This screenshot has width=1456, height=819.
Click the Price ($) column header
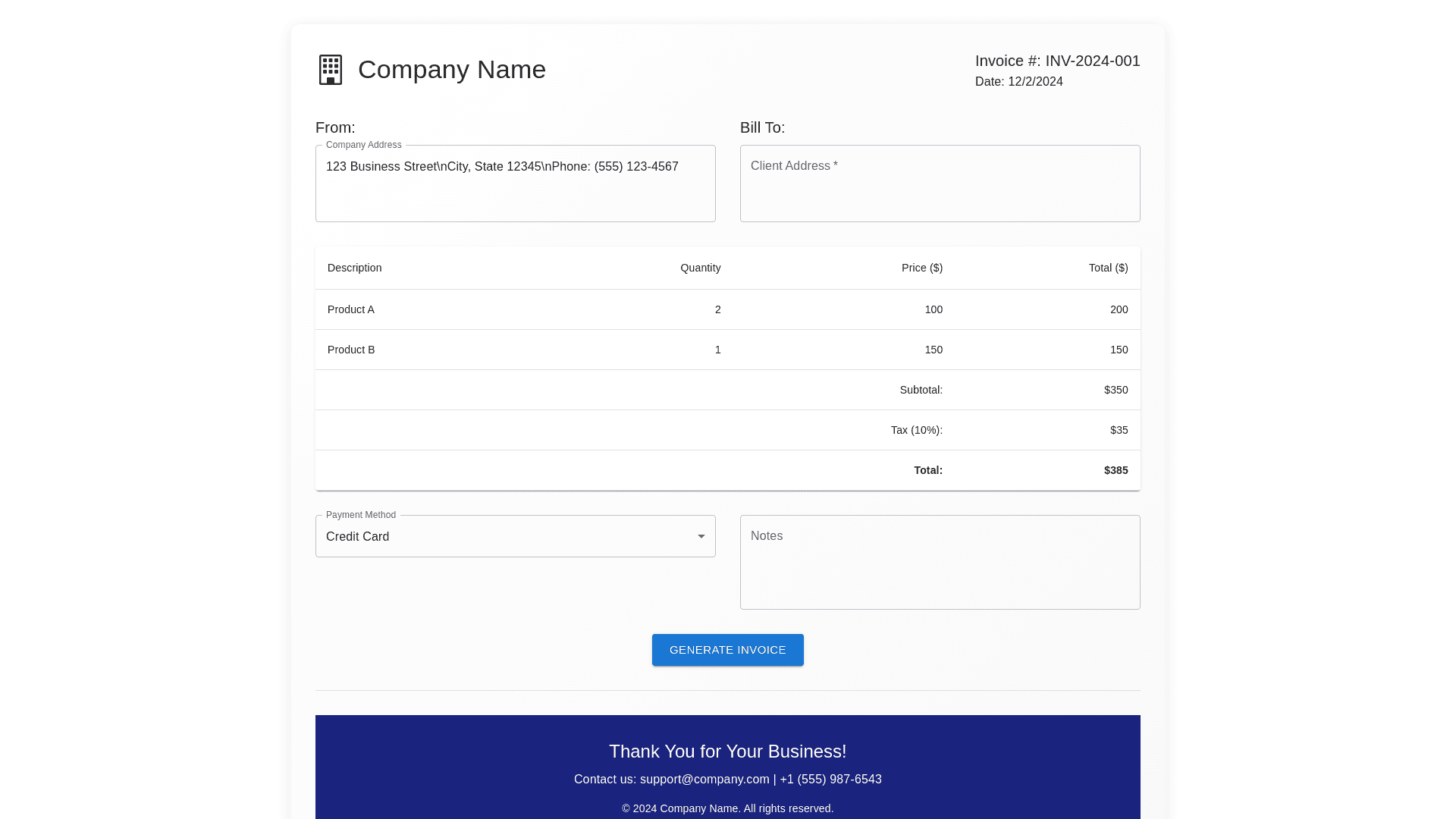(x=921, y=268)
